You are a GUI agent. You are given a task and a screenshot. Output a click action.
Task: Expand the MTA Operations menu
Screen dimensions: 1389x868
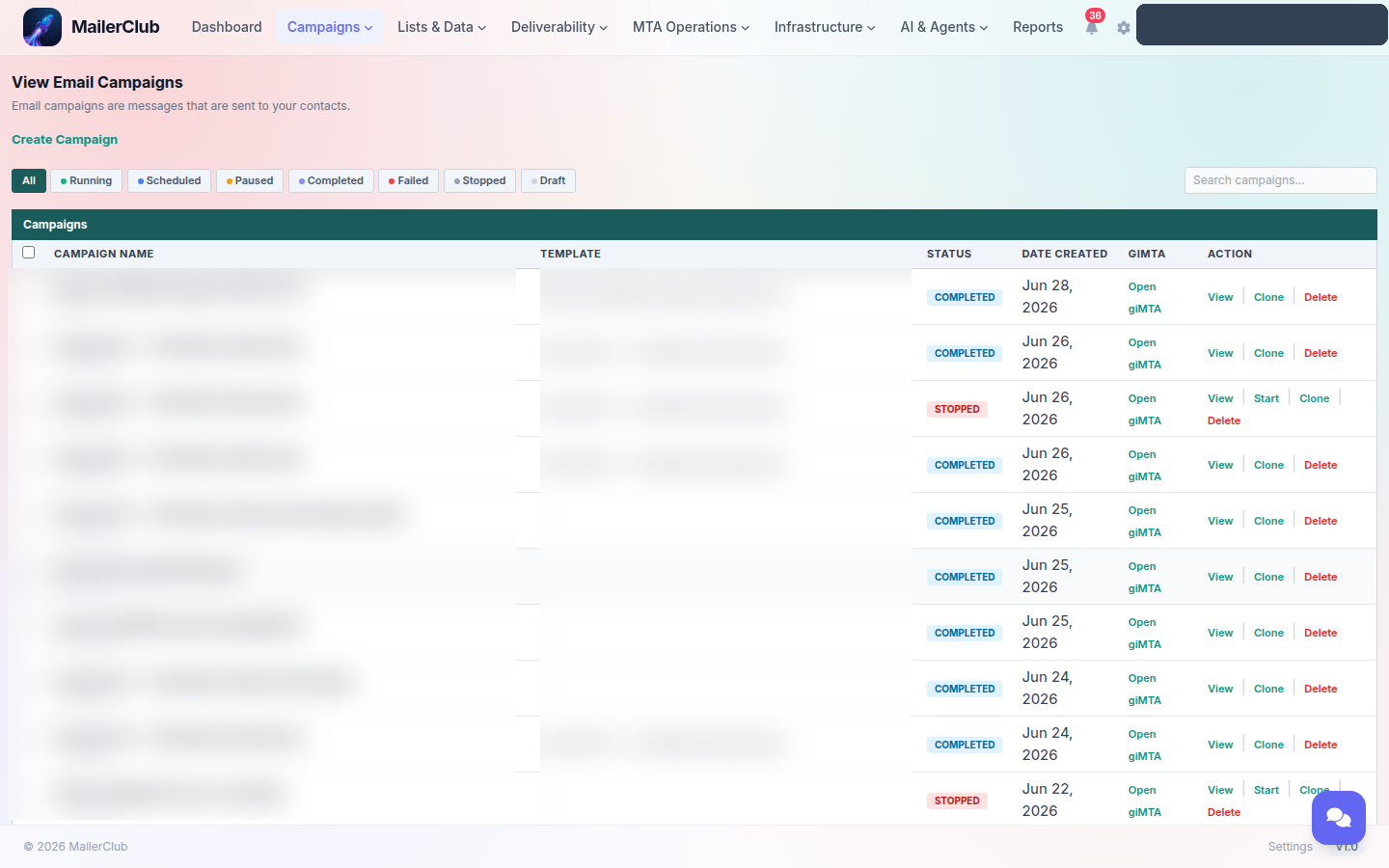(x=691, y=27)
